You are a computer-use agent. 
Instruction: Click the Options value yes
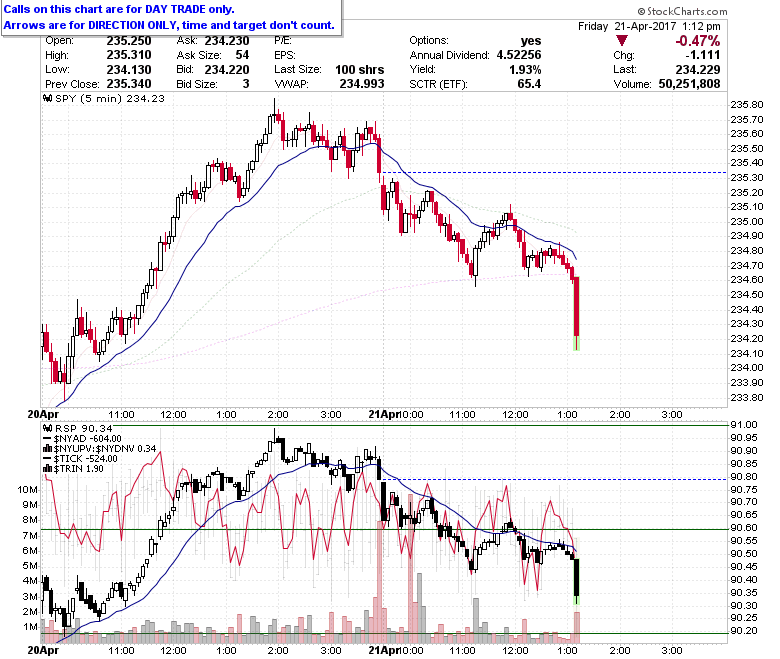tap(531, 41)
